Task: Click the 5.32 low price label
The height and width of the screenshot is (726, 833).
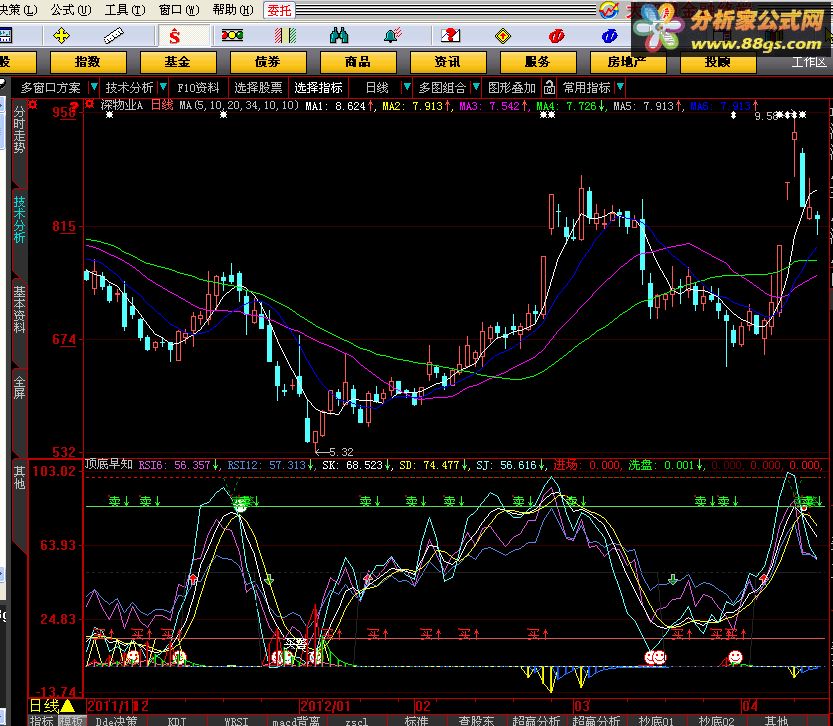Action: 341,452
